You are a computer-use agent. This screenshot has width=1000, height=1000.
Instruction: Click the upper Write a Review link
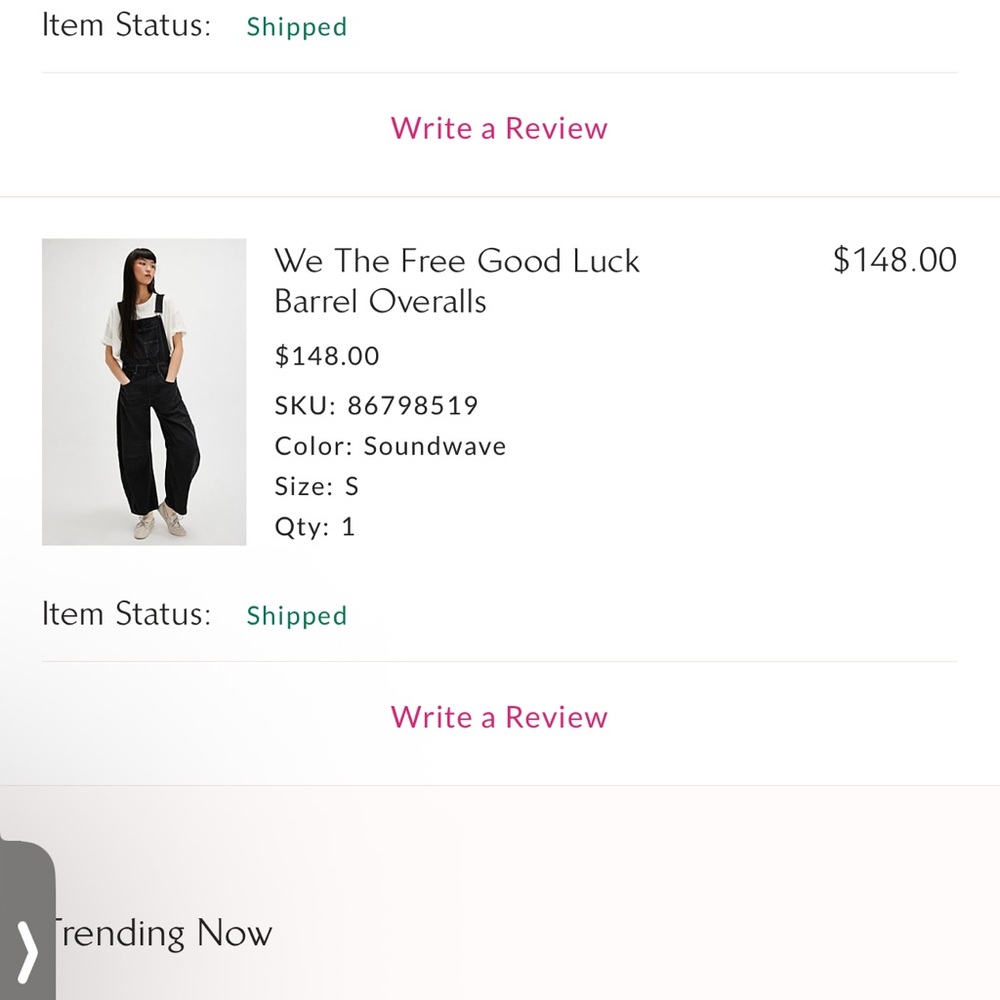click(499, 128)
